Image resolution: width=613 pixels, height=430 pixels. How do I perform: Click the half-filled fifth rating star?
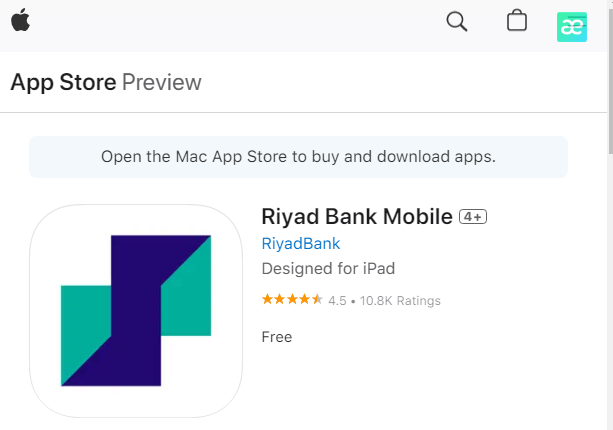click(x=317, y=299)
